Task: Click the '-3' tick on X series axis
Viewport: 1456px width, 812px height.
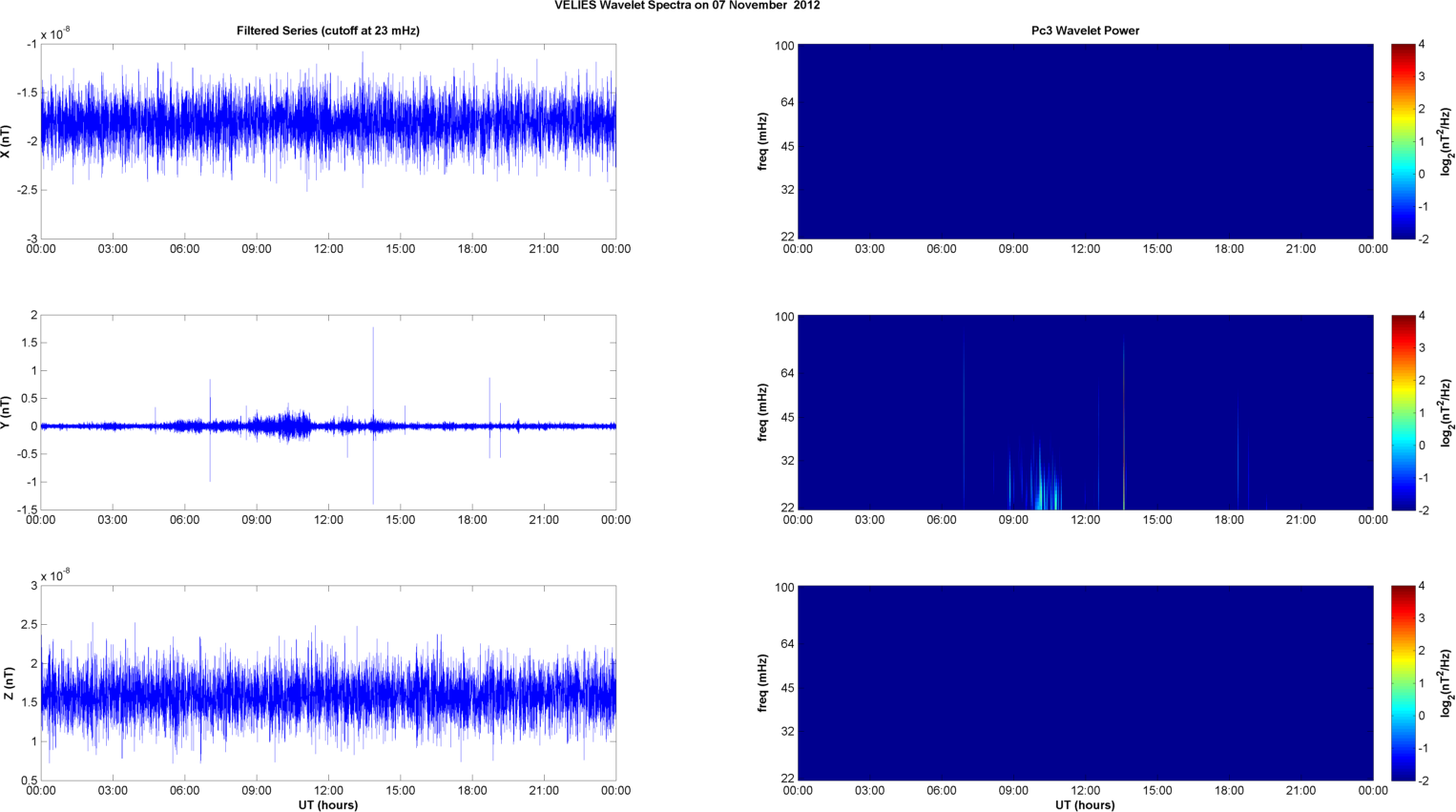Action: 31,239
